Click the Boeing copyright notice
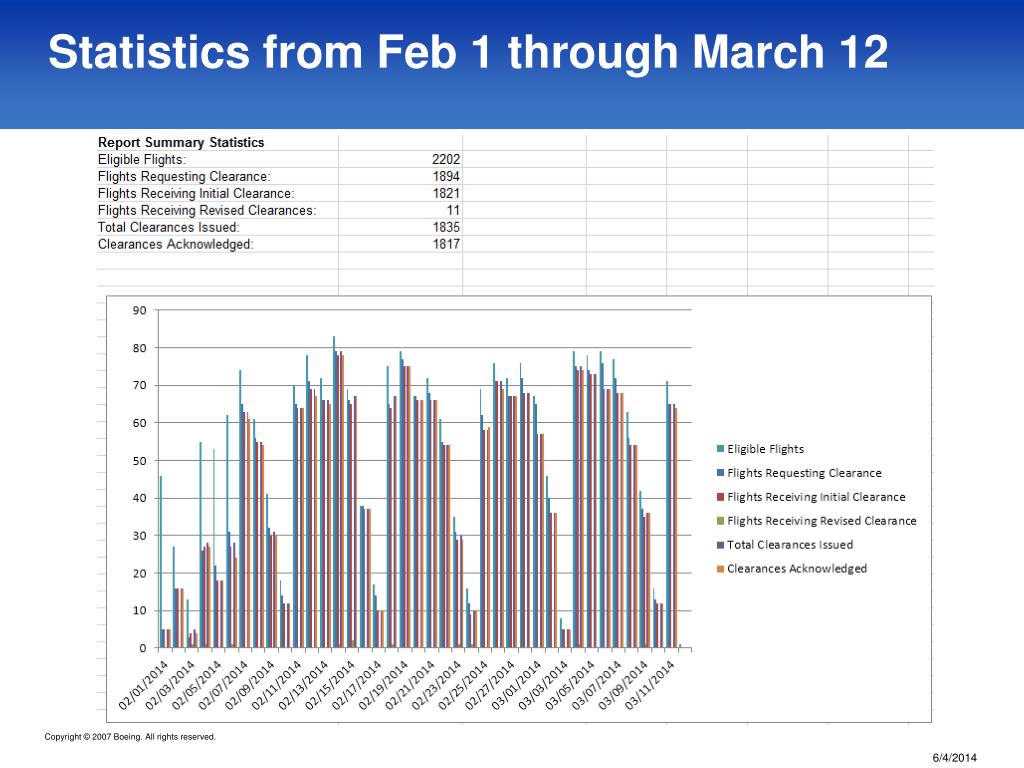 click(130, 737)
